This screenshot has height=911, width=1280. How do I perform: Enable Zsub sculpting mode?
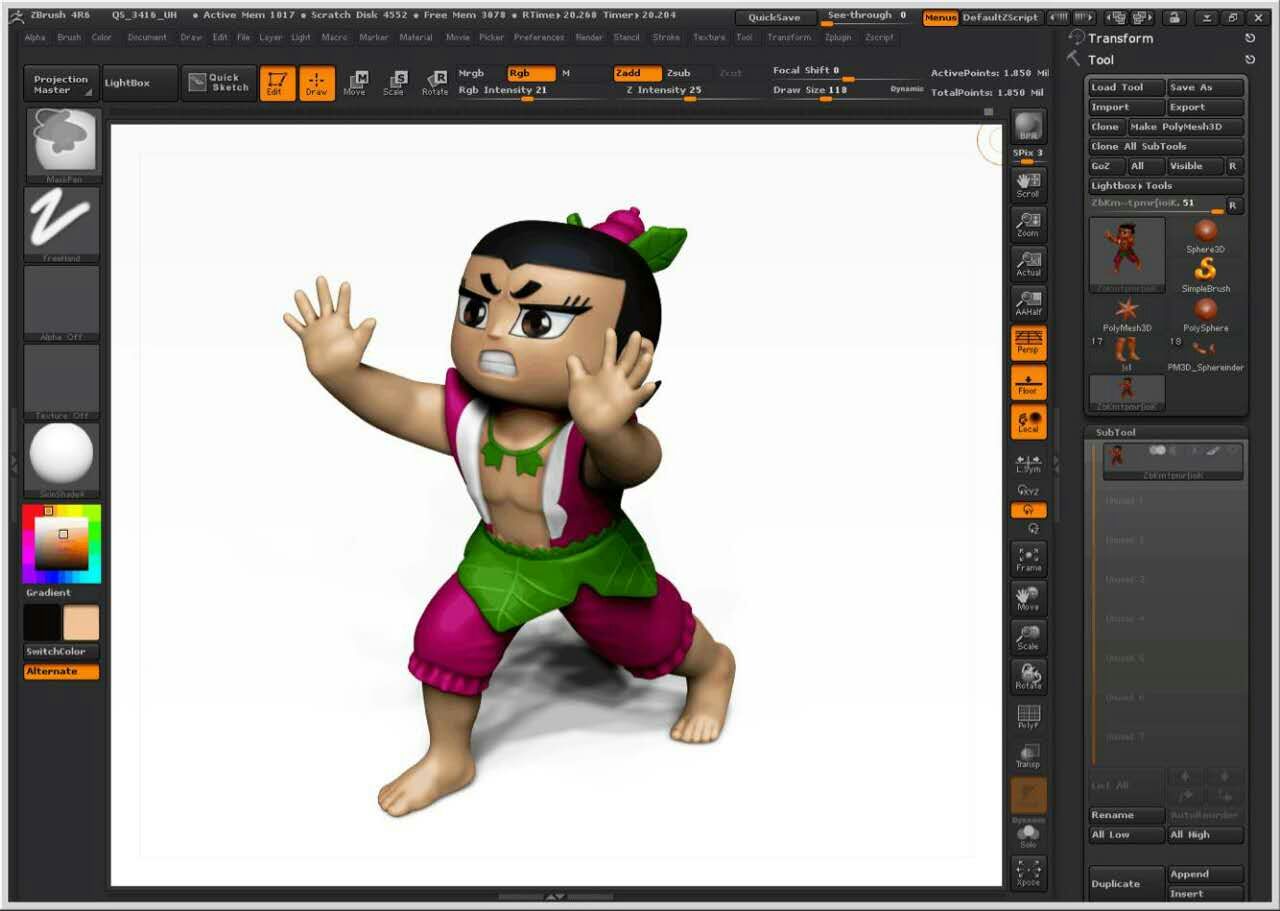coord(679,73)
